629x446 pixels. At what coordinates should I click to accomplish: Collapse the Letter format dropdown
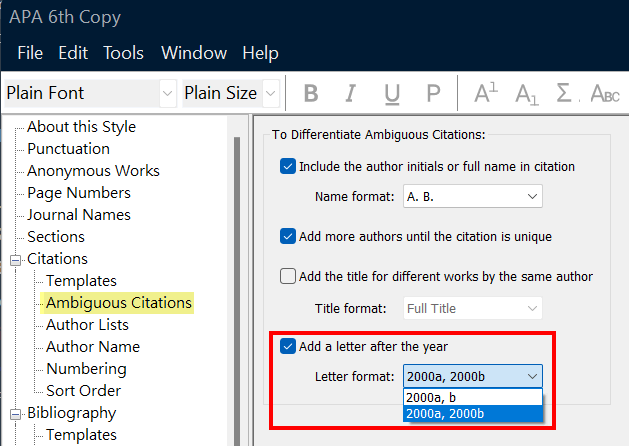pos(473,376)
